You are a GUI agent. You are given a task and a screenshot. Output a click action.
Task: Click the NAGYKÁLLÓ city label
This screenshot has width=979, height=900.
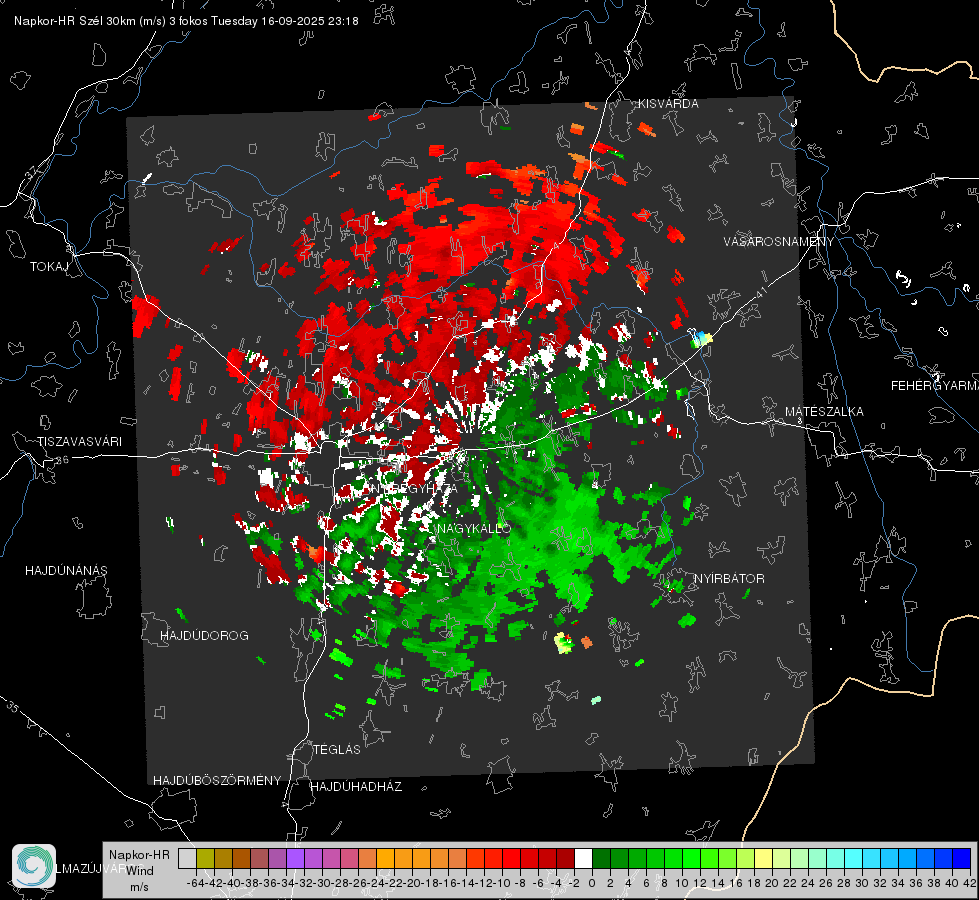tap(474, 528)
